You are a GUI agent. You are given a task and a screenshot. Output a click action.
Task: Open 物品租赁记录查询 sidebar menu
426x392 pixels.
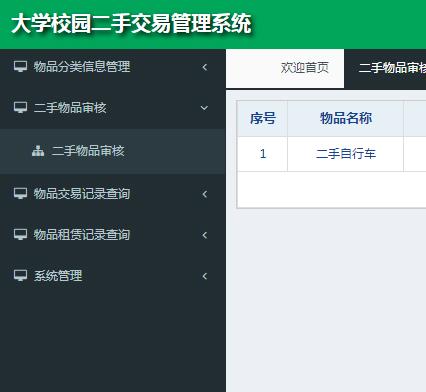coord(113,235)
